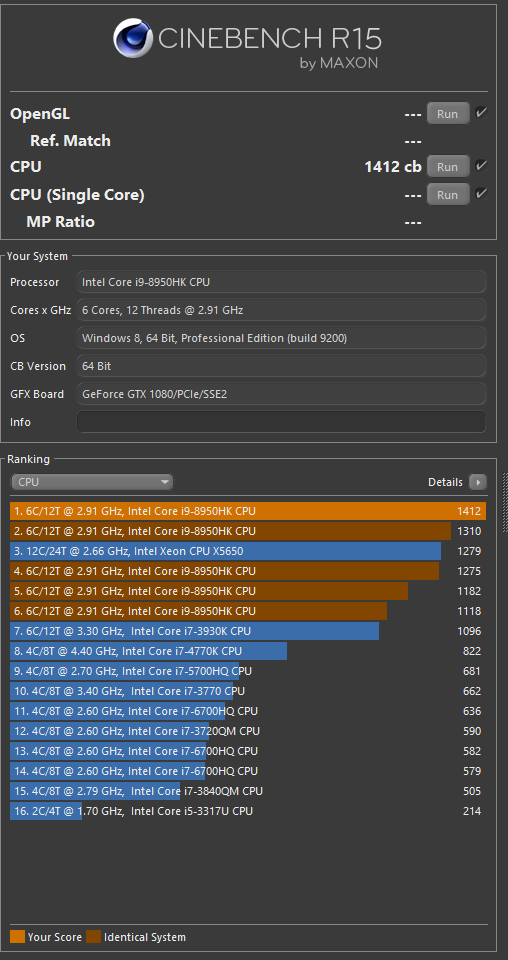
Task: Select ranking entry 13 scoring 582
Action: pyautogui.click(x=248, y=751)
